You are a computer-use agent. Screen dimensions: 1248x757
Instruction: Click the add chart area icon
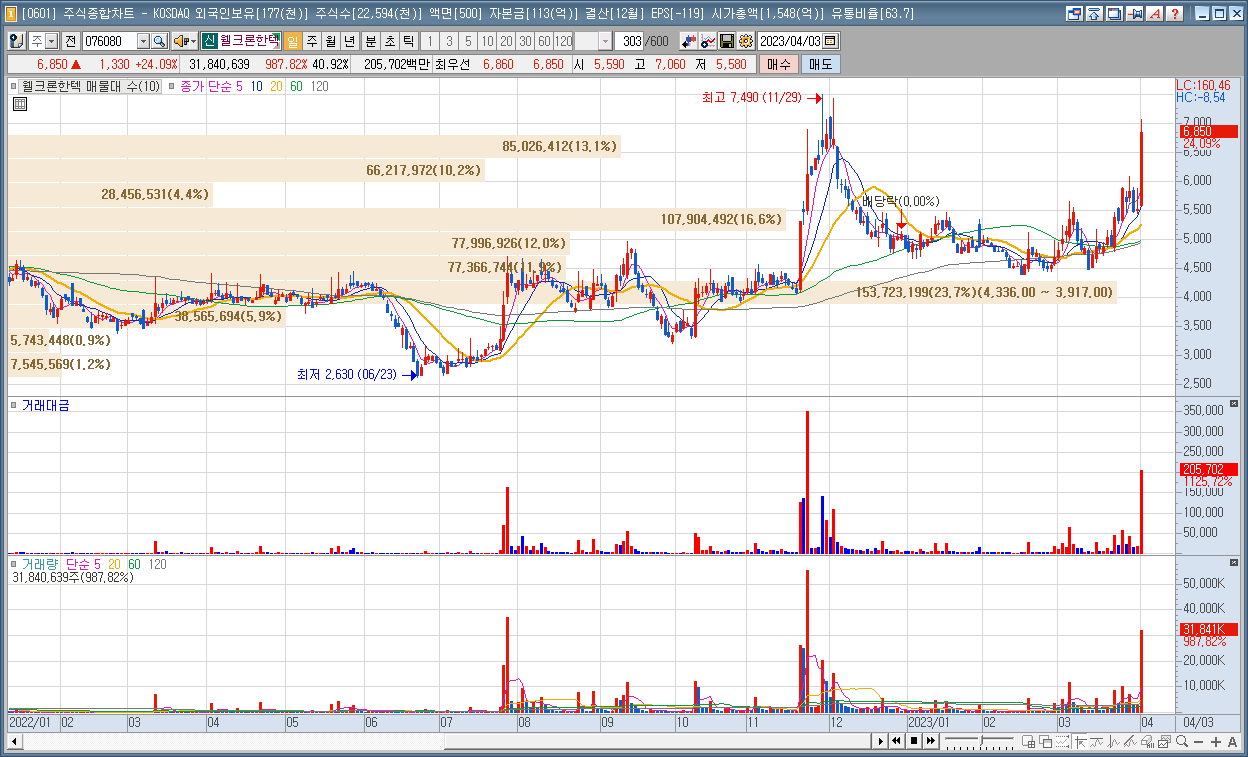coord(1028,741)
